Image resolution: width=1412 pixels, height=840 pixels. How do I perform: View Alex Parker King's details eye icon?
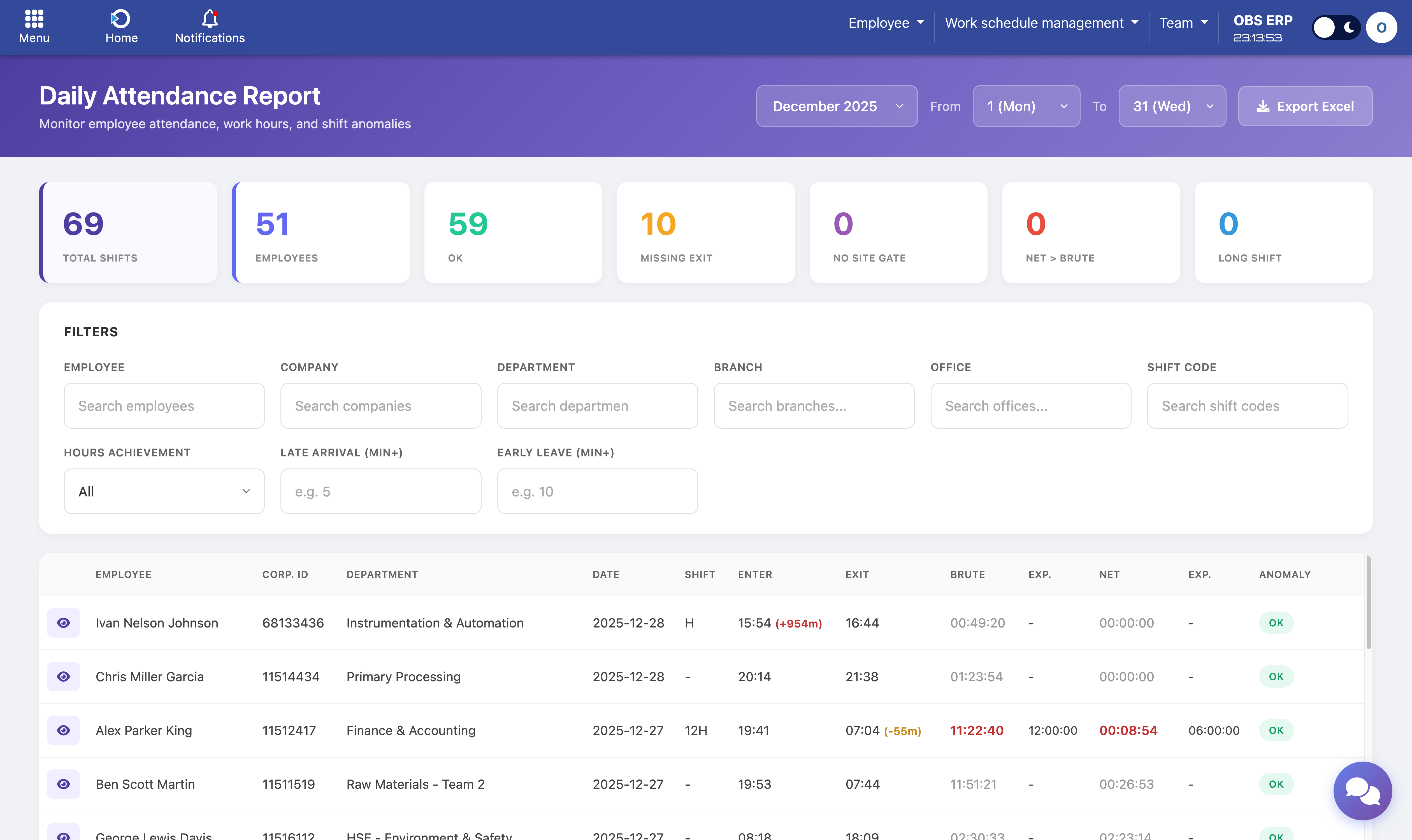[63, 730]
